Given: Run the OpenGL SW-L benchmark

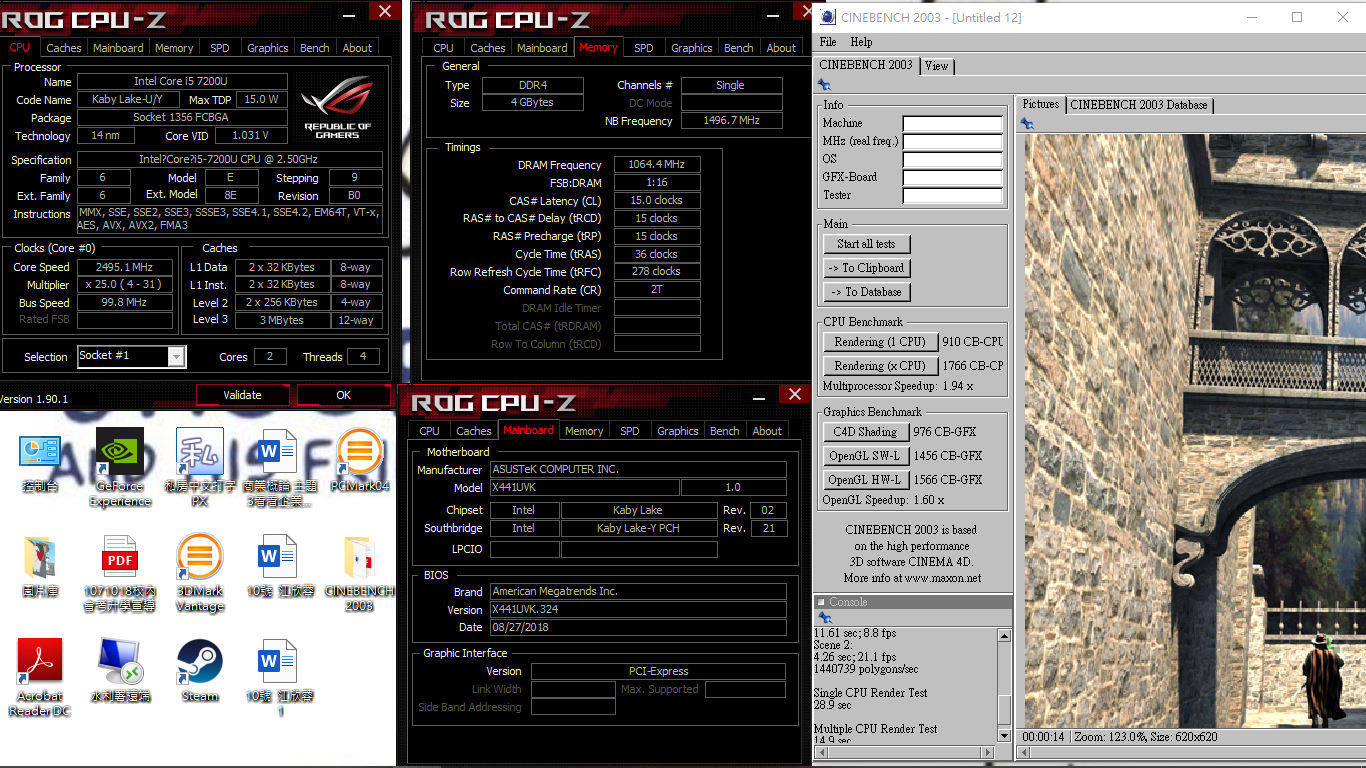Looking at the screenshot, I should click(x=865, y=456).
